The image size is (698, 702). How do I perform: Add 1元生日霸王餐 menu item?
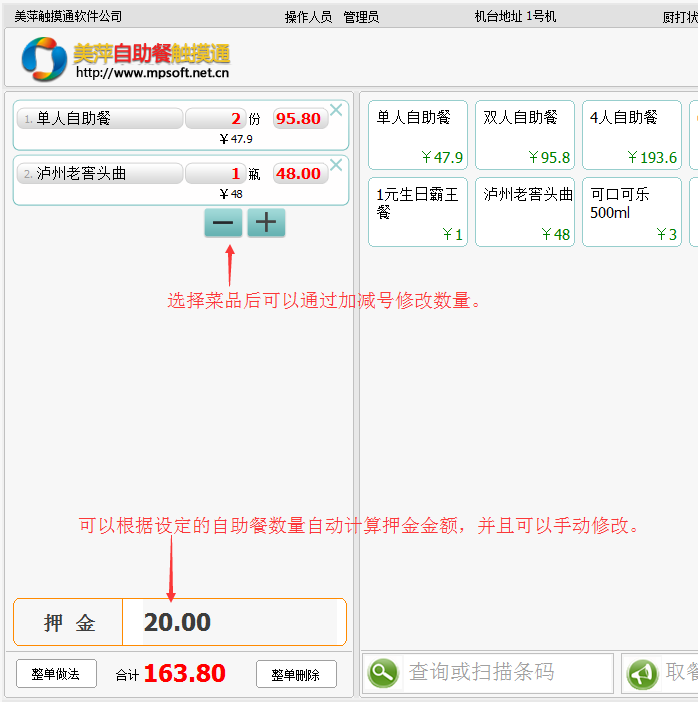pos(418,212)
